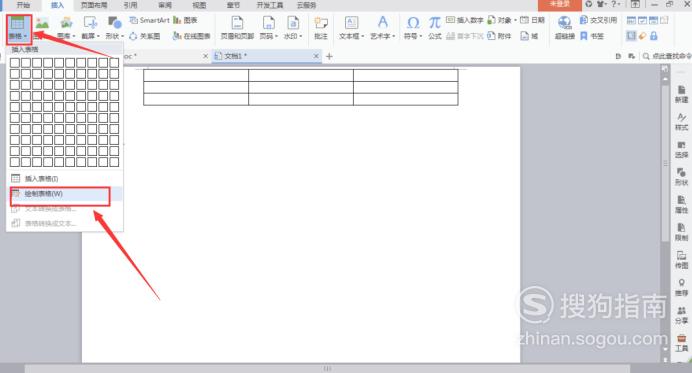Click the orange Not Logged In (未登录) button

[560, 4]
